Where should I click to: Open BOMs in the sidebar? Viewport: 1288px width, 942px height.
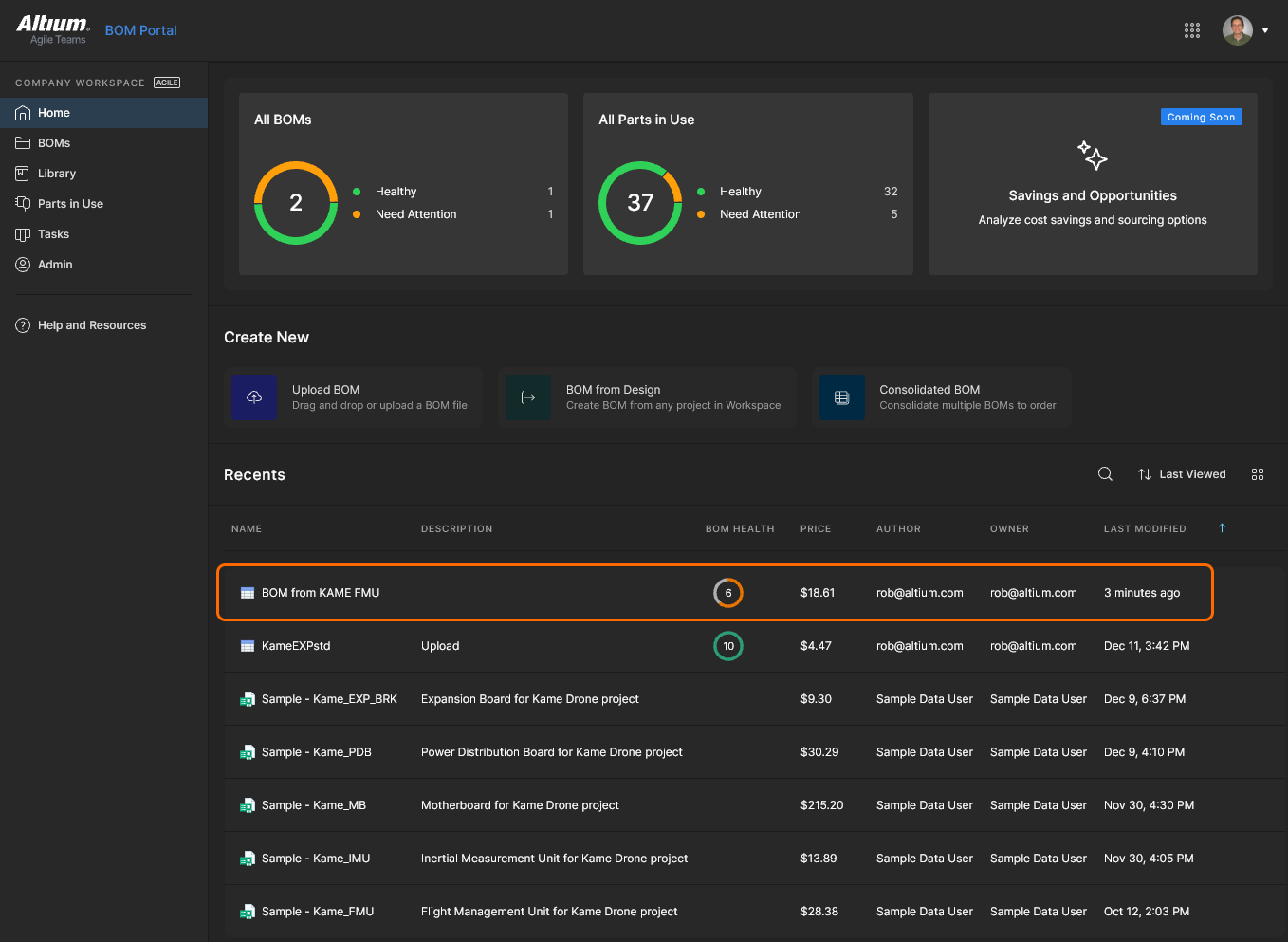(54, 143)
